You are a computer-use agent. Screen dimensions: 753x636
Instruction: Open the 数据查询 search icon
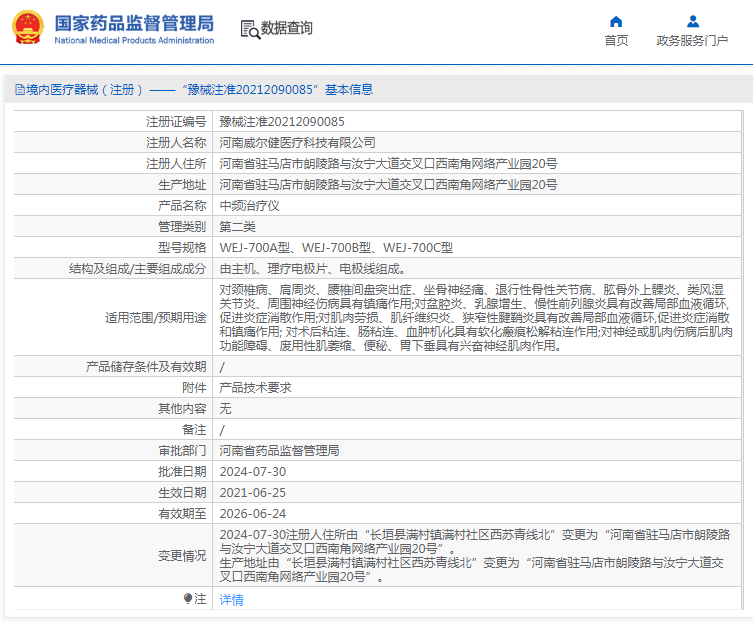[x=250, y=29]
